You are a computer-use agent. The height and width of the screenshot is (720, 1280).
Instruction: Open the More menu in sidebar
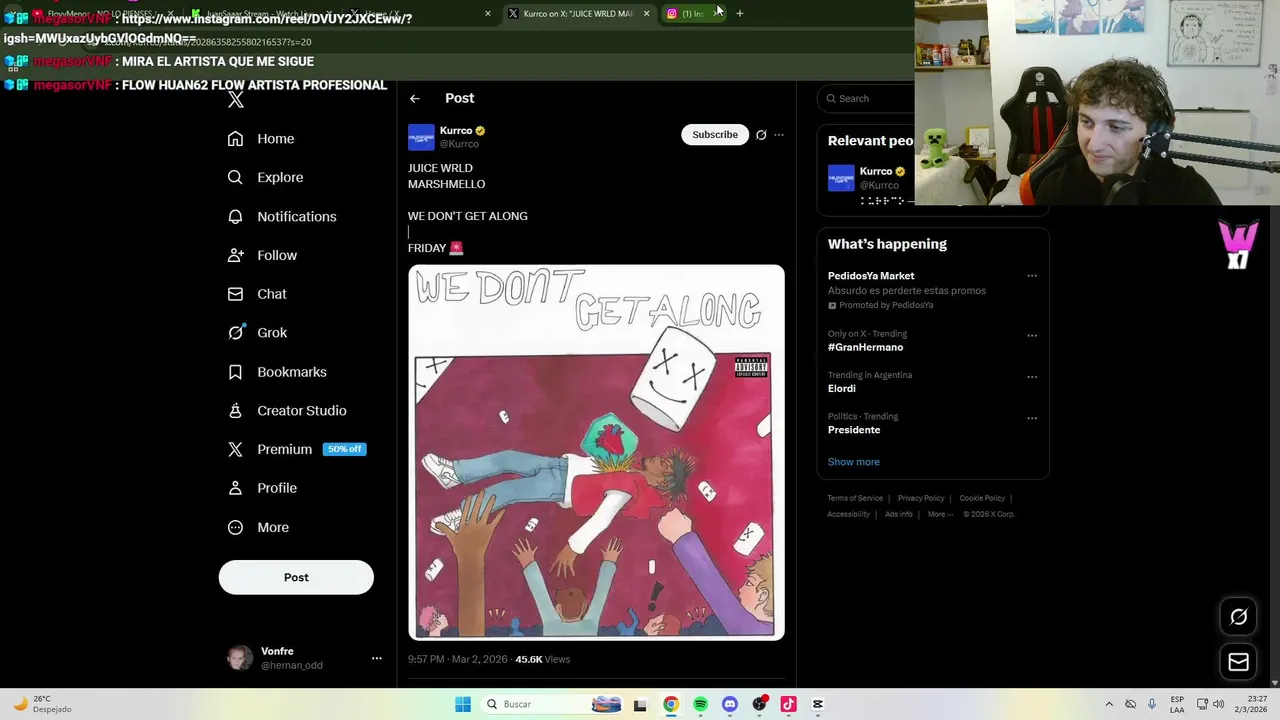[x=258, y=527]
